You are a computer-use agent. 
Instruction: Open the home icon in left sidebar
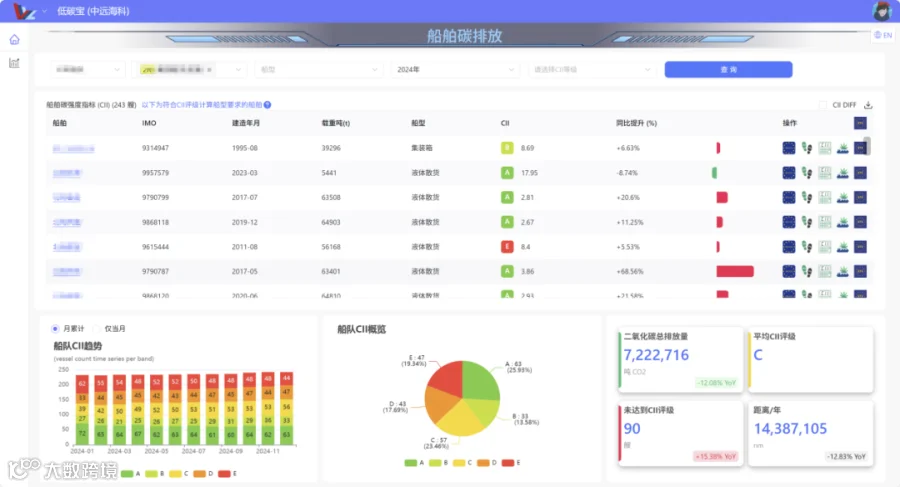pyautogui.click(x=14, y=40)
